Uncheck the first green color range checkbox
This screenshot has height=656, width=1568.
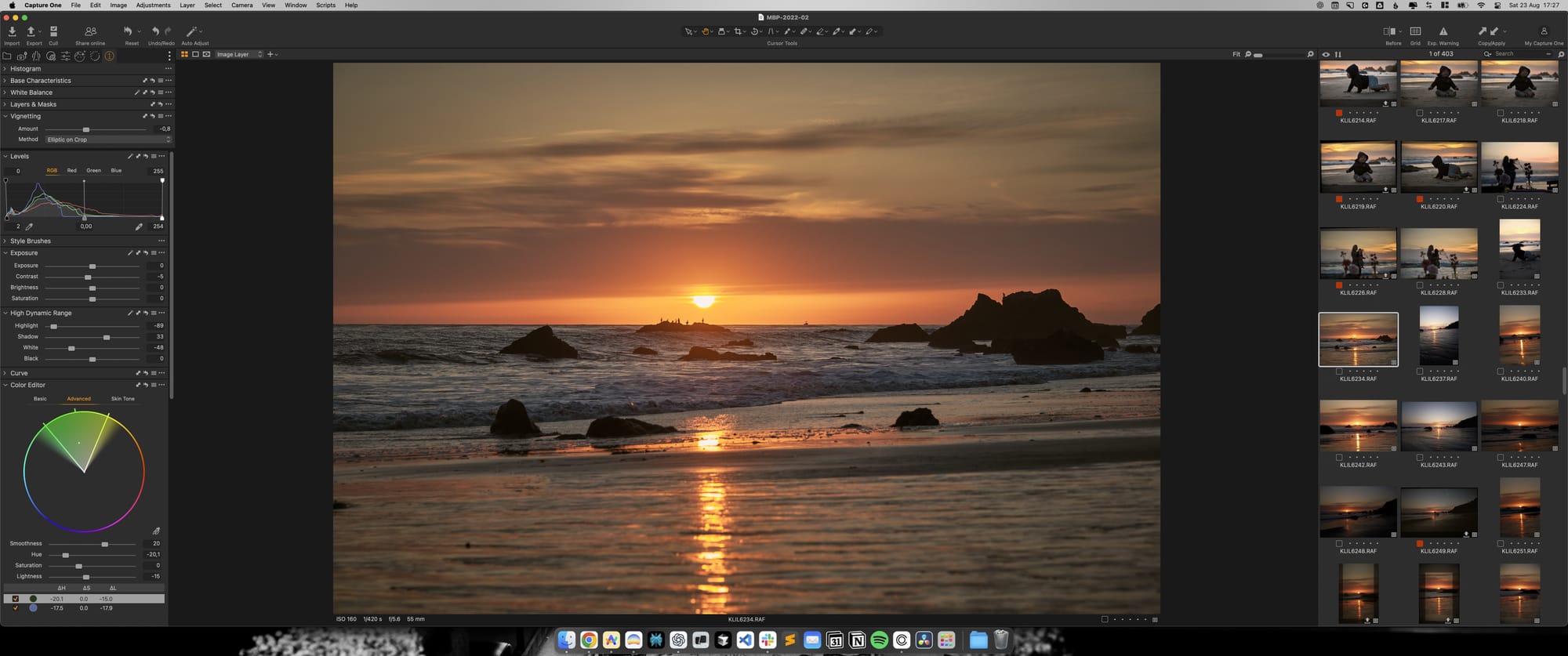(15, 599)
